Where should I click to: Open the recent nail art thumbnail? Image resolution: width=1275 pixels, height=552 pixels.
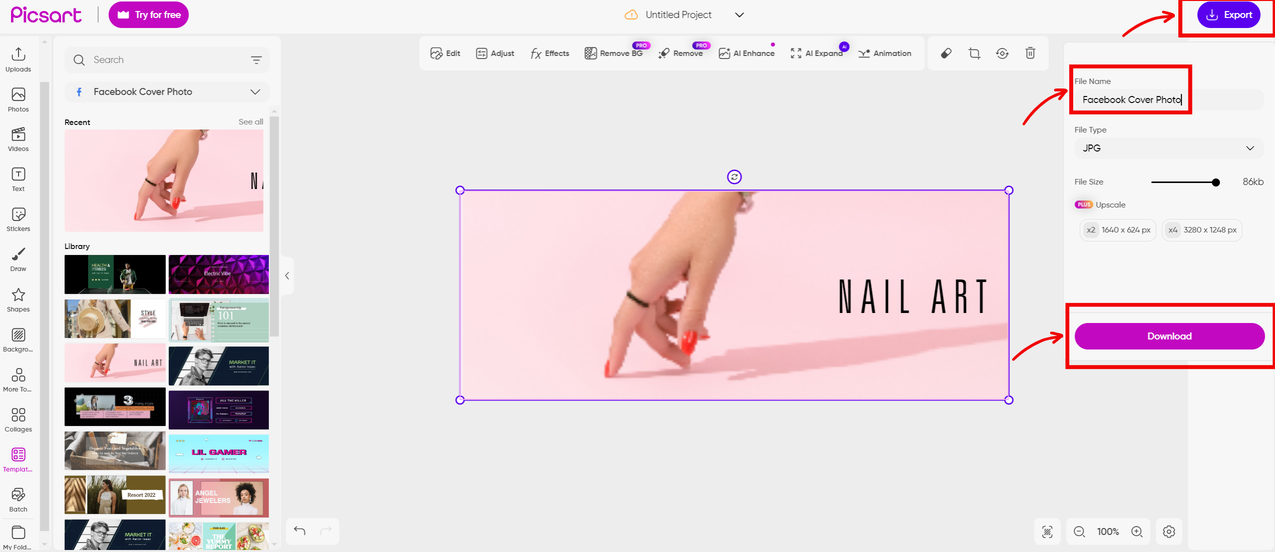coord(164,181)
